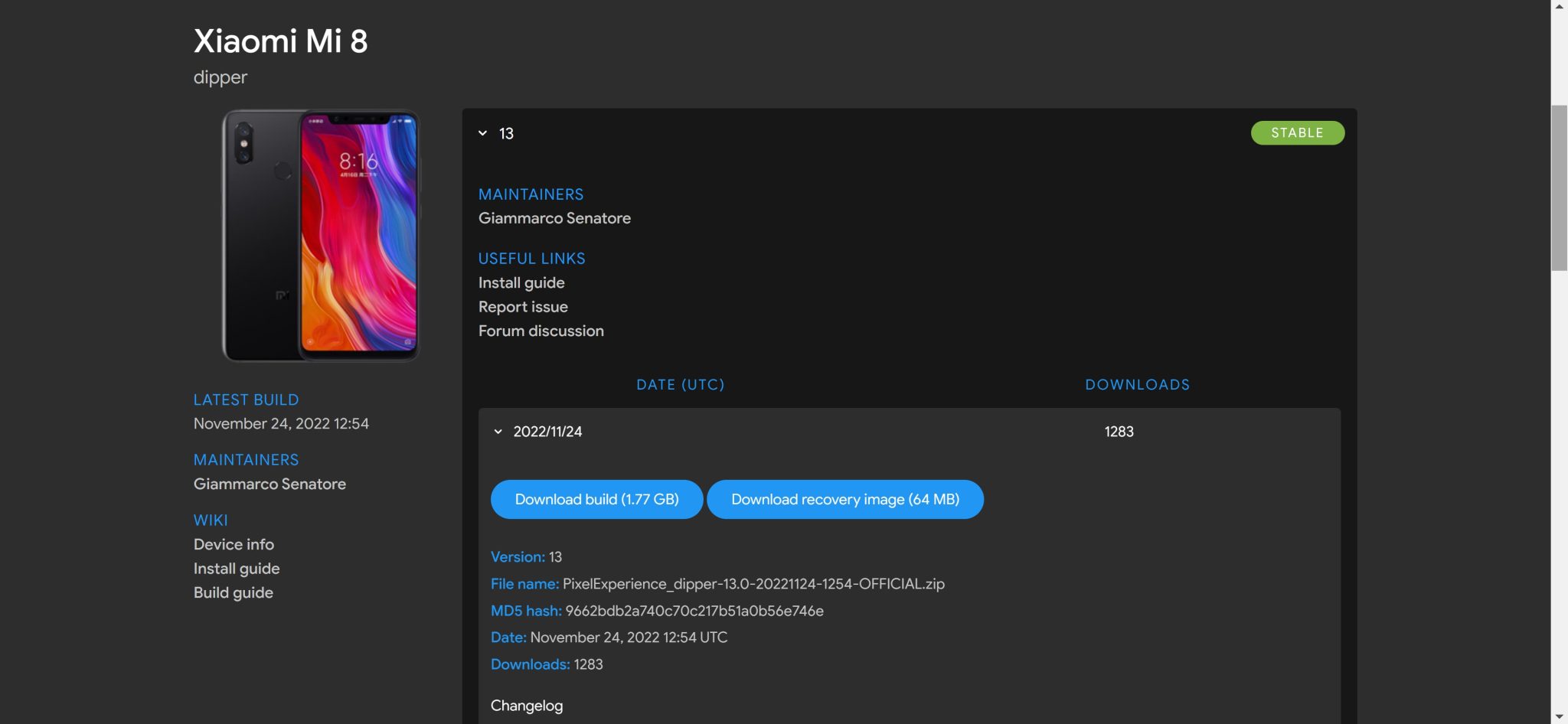Open the Build guide wiki link
Screen dimensions: 1568x724
click(233, 592)
